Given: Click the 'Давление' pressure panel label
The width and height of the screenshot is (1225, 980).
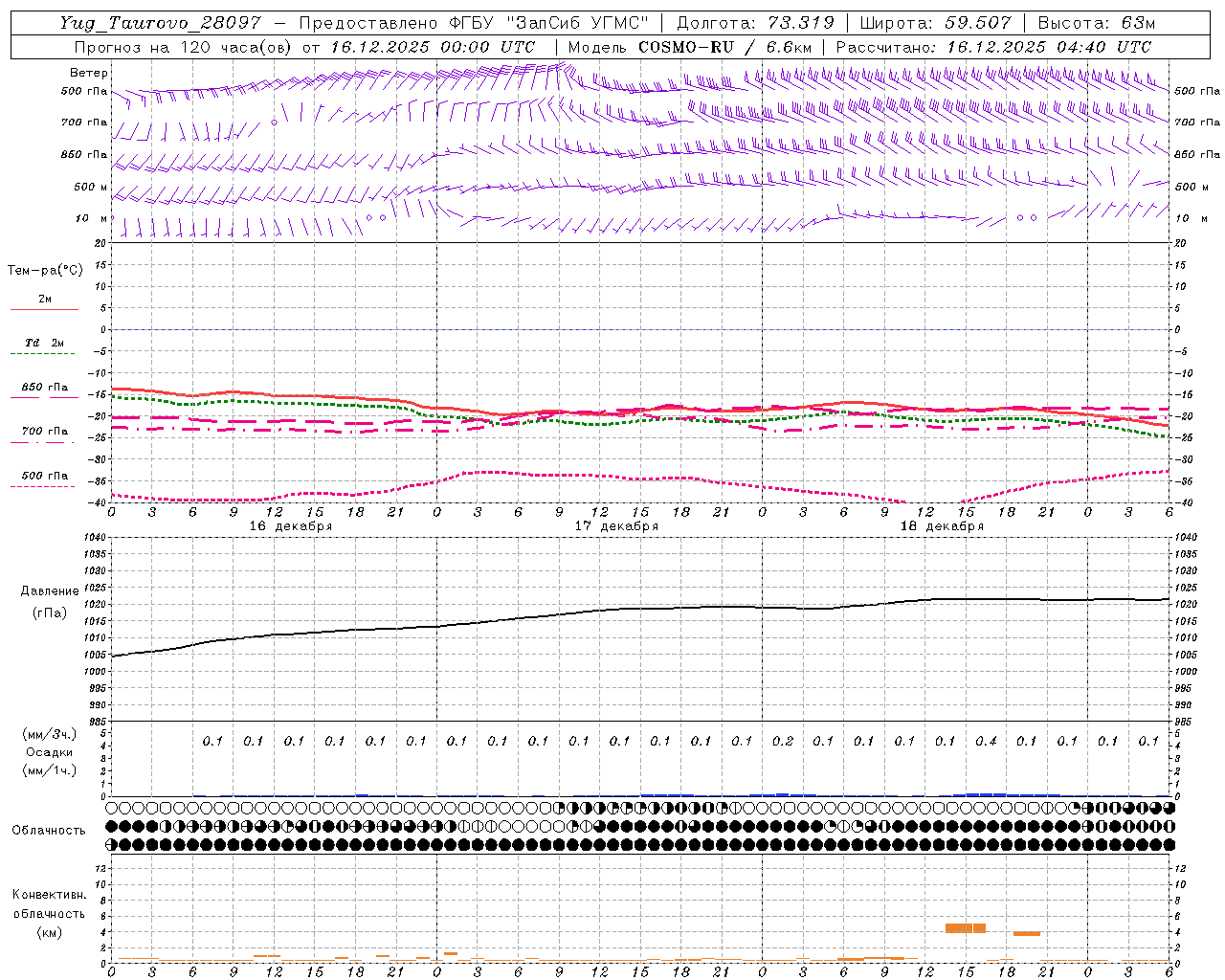Looking at the screenshot, I should point(50,591).
